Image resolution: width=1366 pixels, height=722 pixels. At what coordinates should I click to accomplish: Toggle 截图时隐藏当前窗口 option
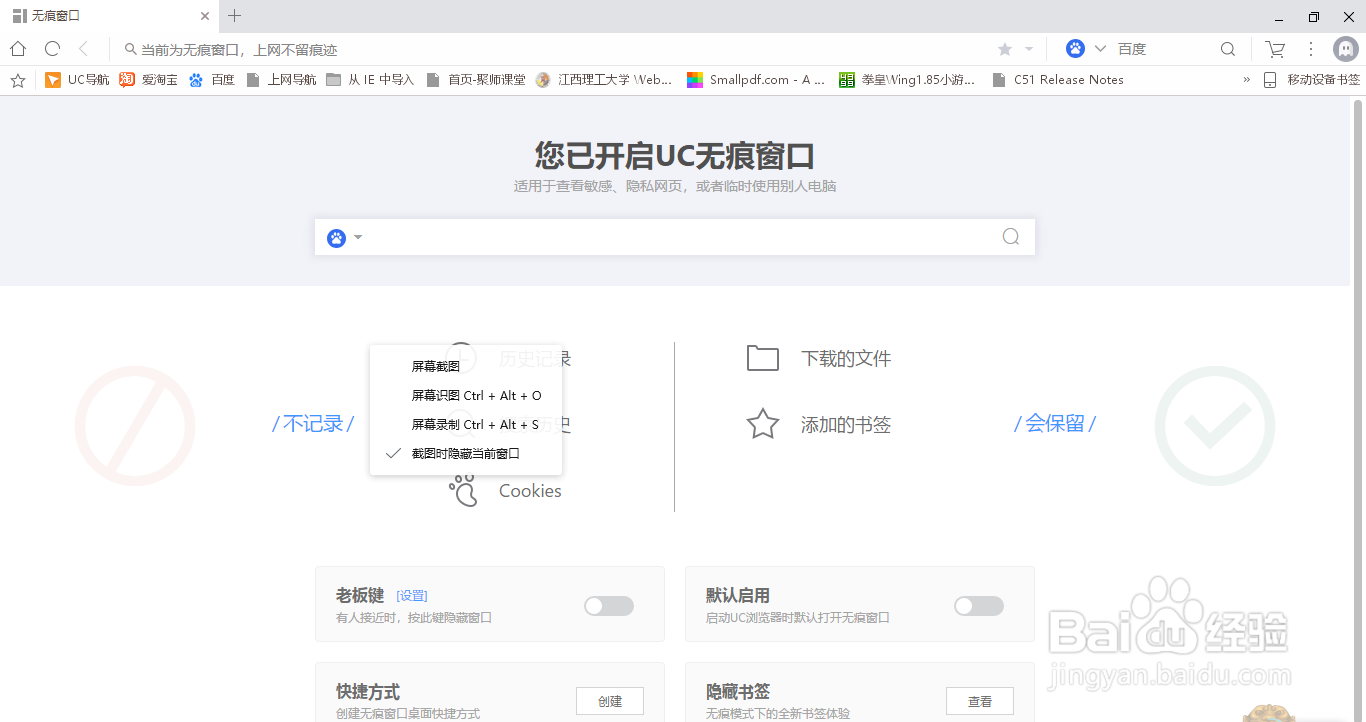(466, 454)
